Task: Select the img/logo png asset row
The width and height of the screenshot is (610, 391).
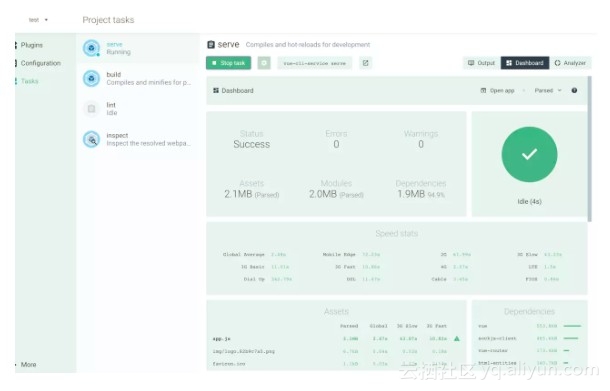Action: tap(336, 351)
